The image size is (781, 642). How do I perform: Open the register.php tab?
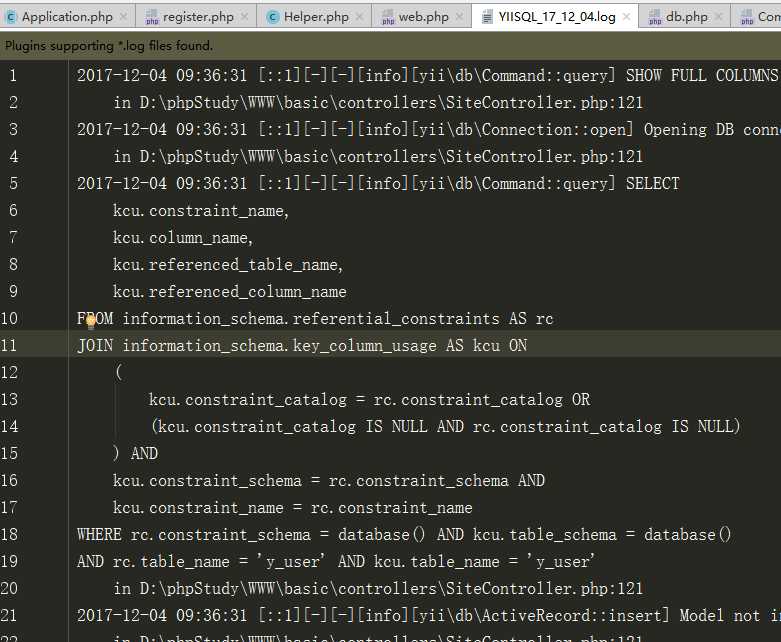pos(198,17)
